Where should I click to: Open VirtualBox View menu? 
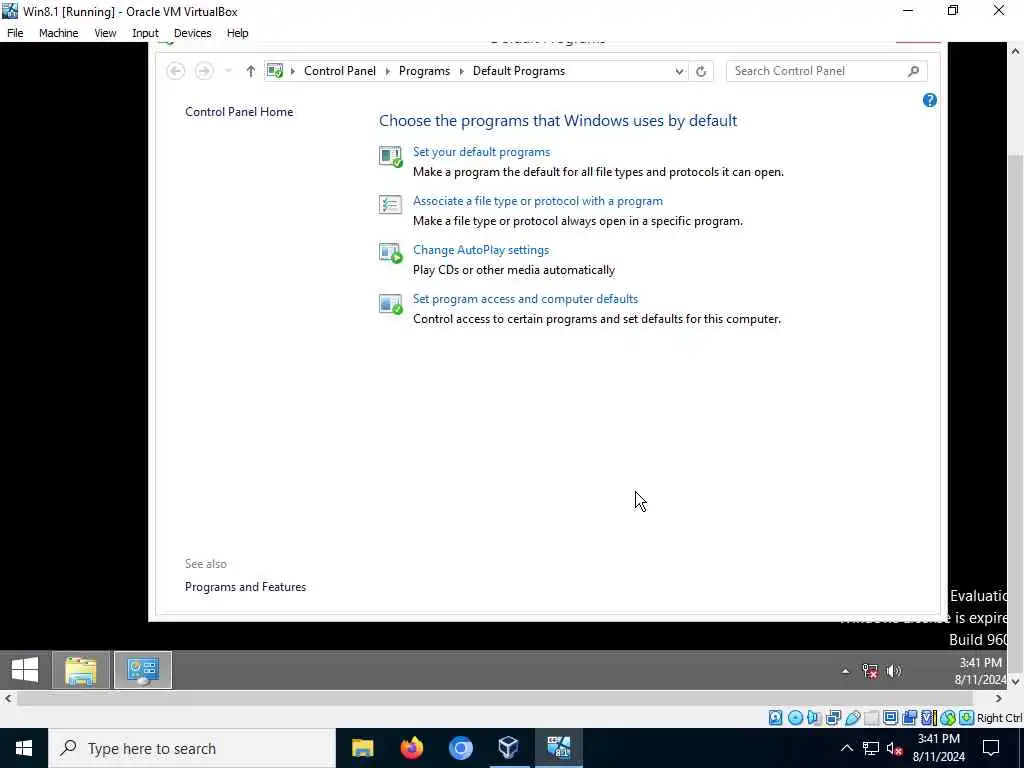(105, 33)
